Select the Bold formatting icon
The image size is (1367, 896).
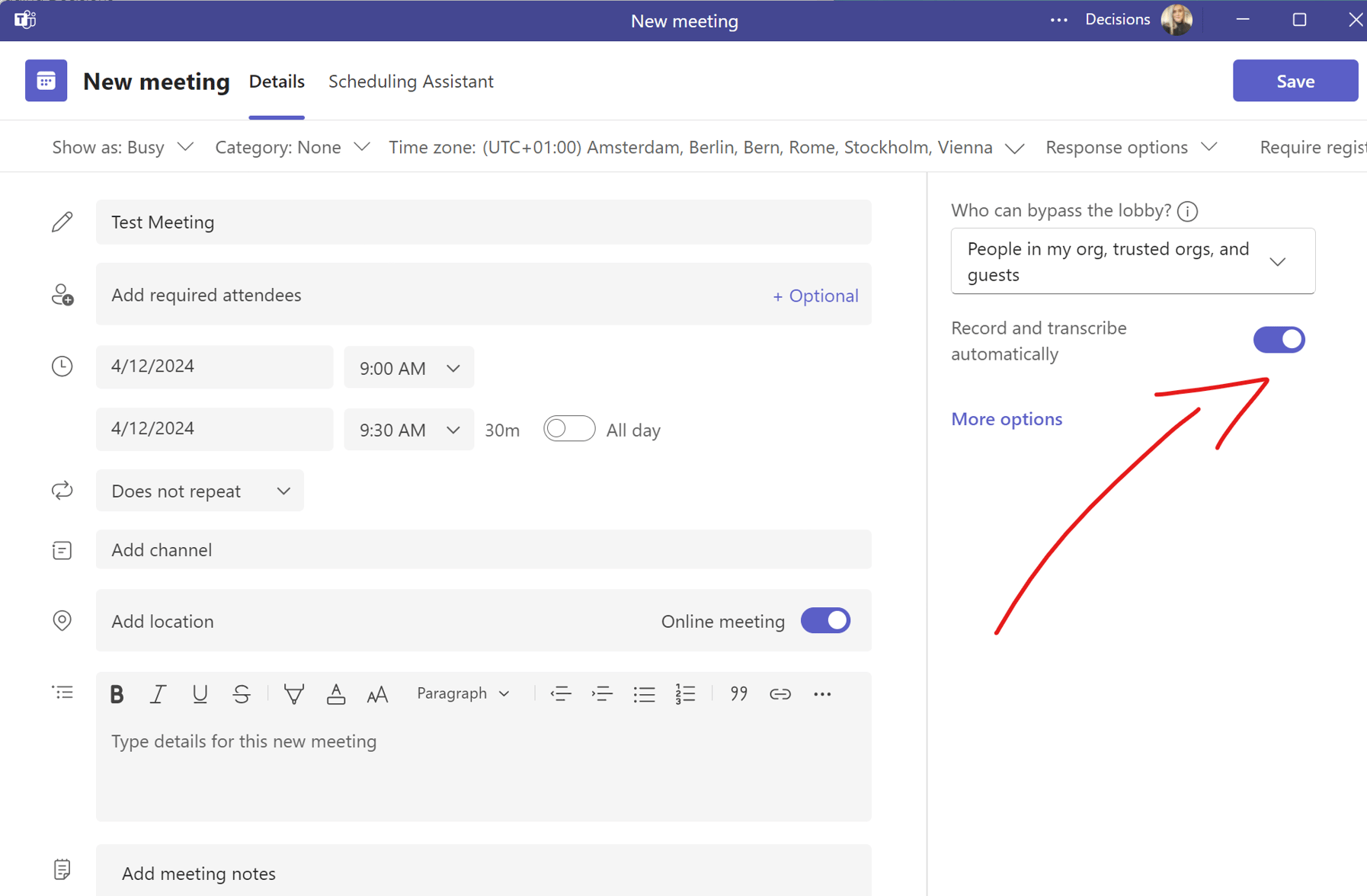(117, 693)
